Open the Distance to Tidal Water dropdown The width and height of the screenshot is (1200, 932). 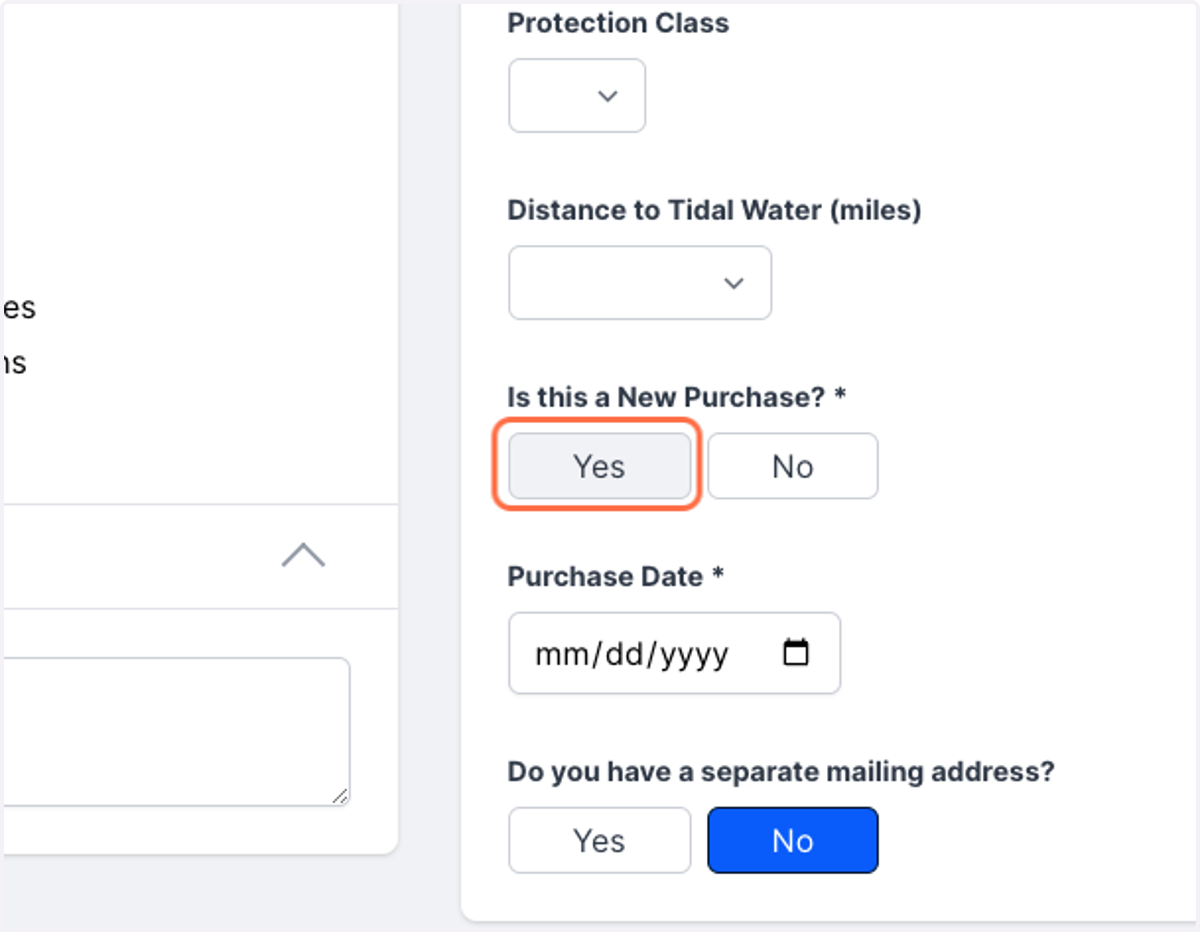point(640,283)
